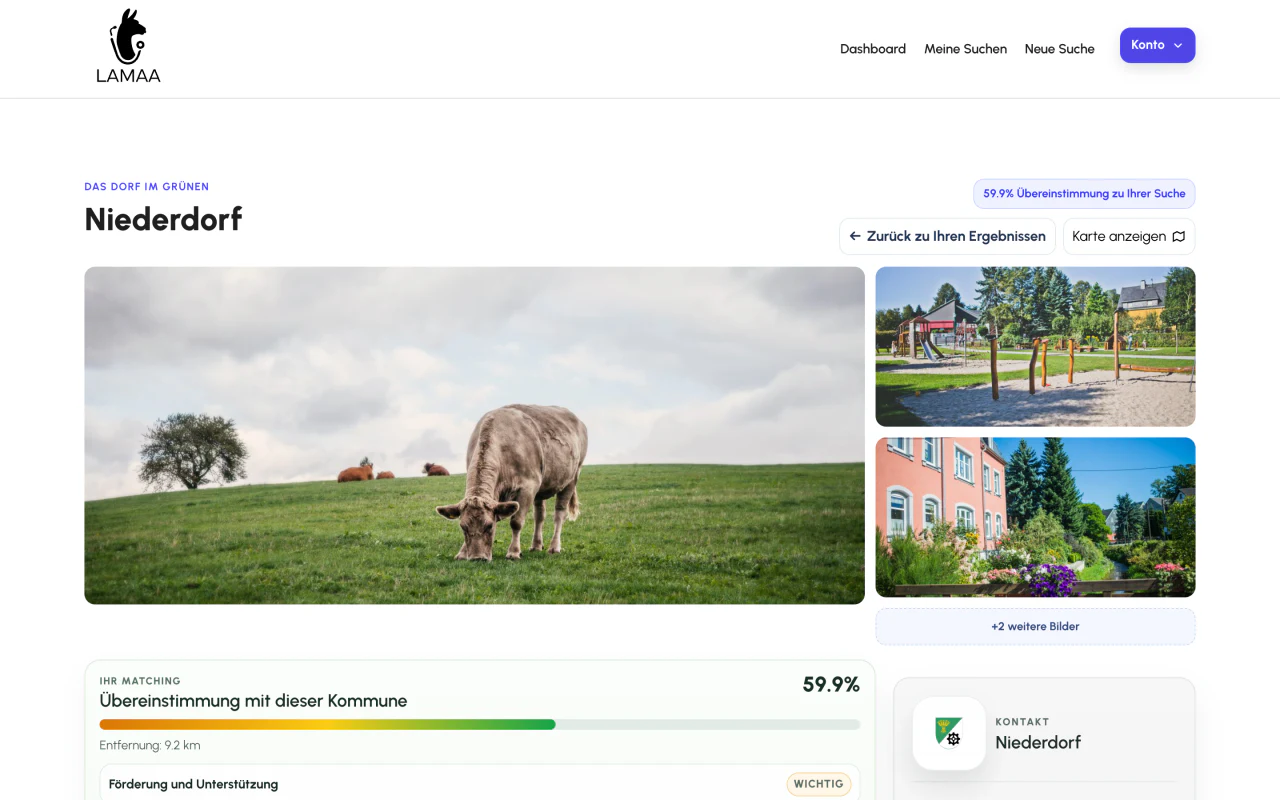Open the pink building with flowers thumbnail
Viewport: 1280px width, 800px height.
(x=1035, y=517)
